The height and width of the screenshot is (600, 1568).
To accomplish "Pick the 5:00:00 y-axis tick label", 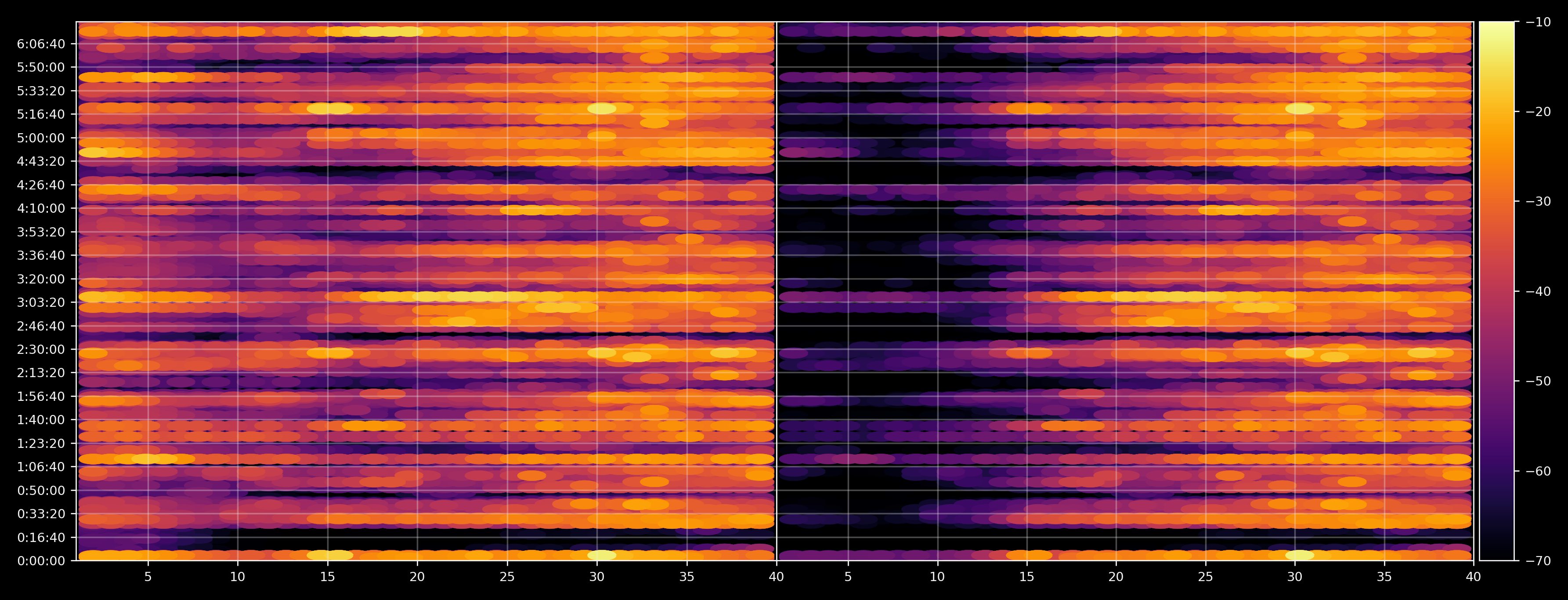I will [x=41, y=138].
